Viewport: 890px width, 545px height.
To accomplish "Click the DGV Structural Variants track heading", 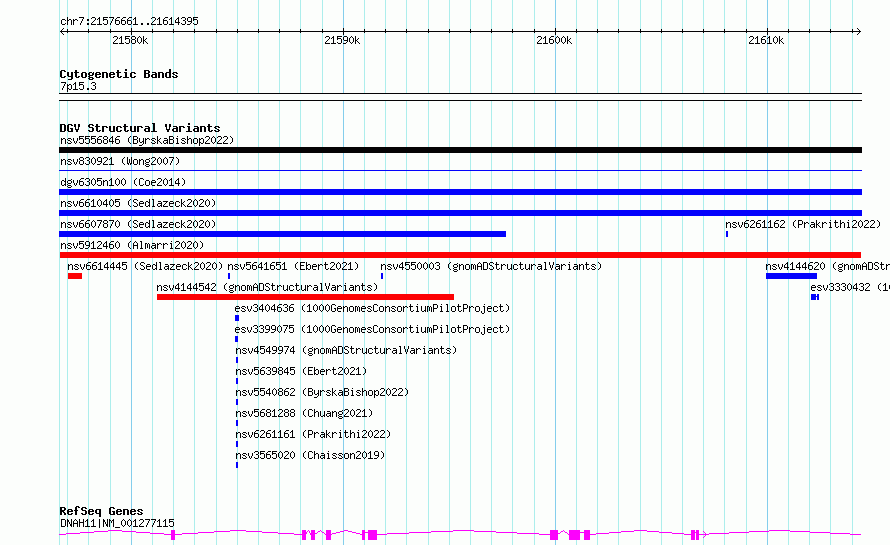I will pyautogui.click(x=140, y=128).
